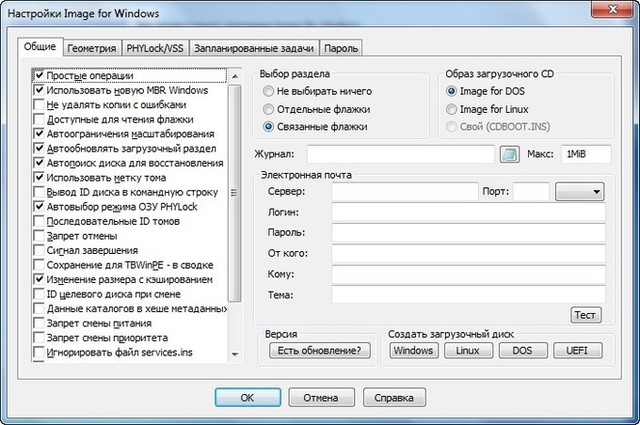The width and height of the screenshot is (640, 425).
Task: Toggle Автопоиск диска для восстановления
Action: 39,163
